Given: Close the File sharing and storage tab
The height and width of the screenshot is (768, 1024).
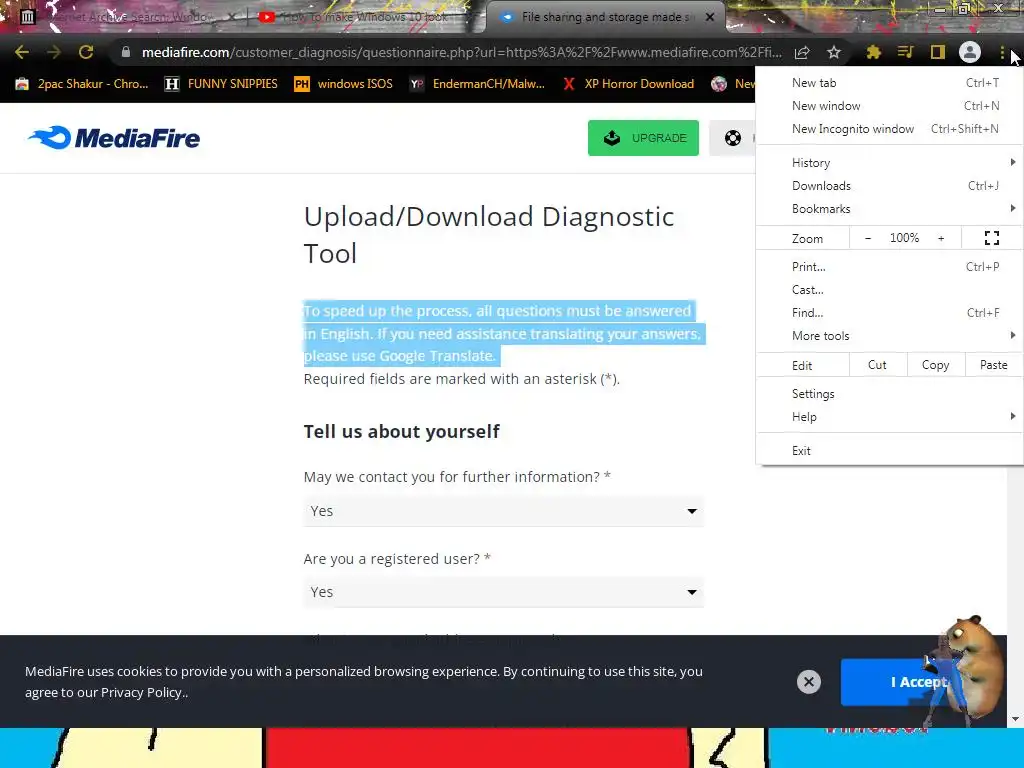Looking at the screenshot, I should pos(710,17).
